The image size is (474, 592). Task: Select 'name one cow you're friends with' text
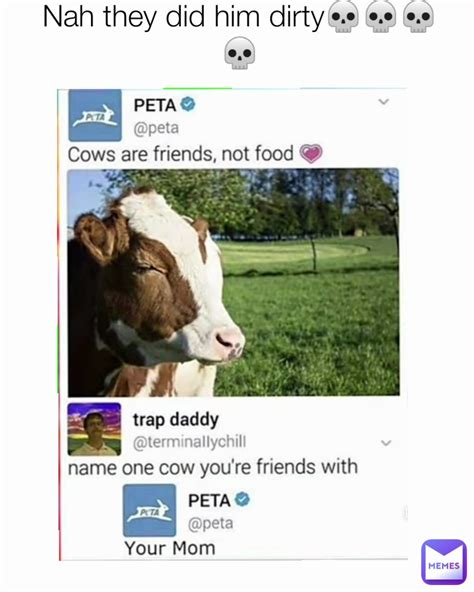coord(213,467)
